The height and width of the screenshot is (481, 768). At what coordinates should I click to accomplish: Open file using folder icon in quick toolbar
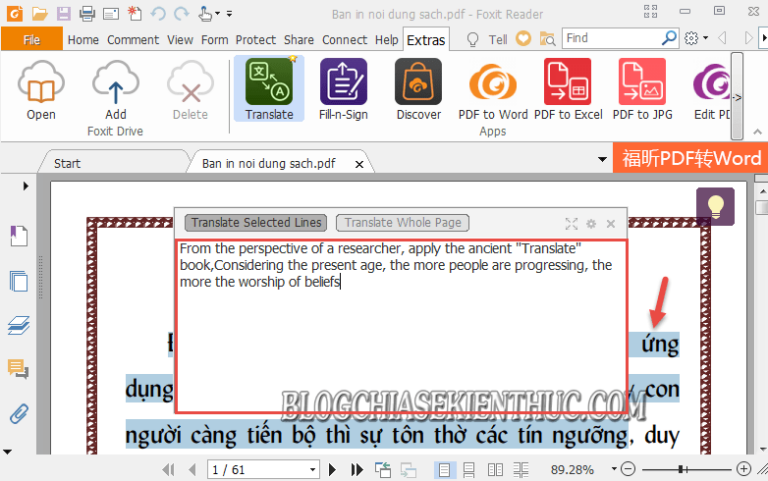coord(40,14)
